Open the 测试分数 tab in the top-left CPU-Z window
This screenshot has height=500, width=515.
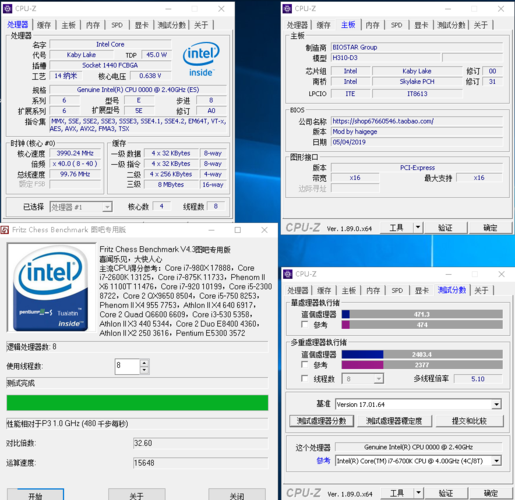(x=171, y=25)
